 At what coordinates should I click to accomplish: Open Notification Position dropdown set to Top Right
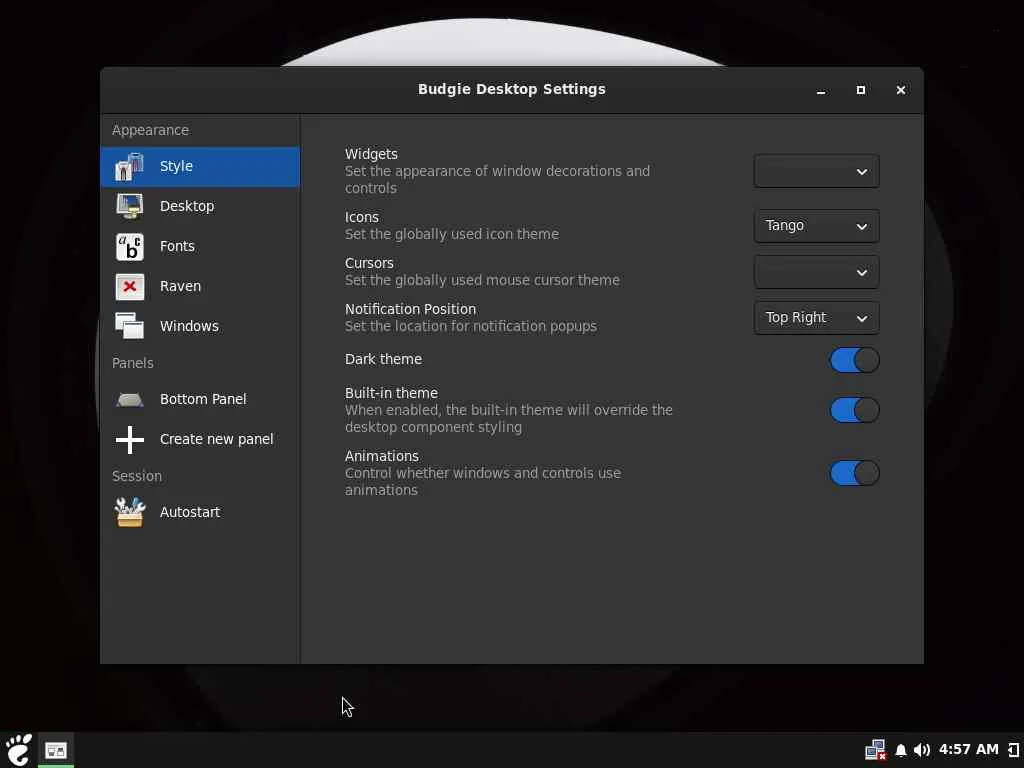point(816,318)
